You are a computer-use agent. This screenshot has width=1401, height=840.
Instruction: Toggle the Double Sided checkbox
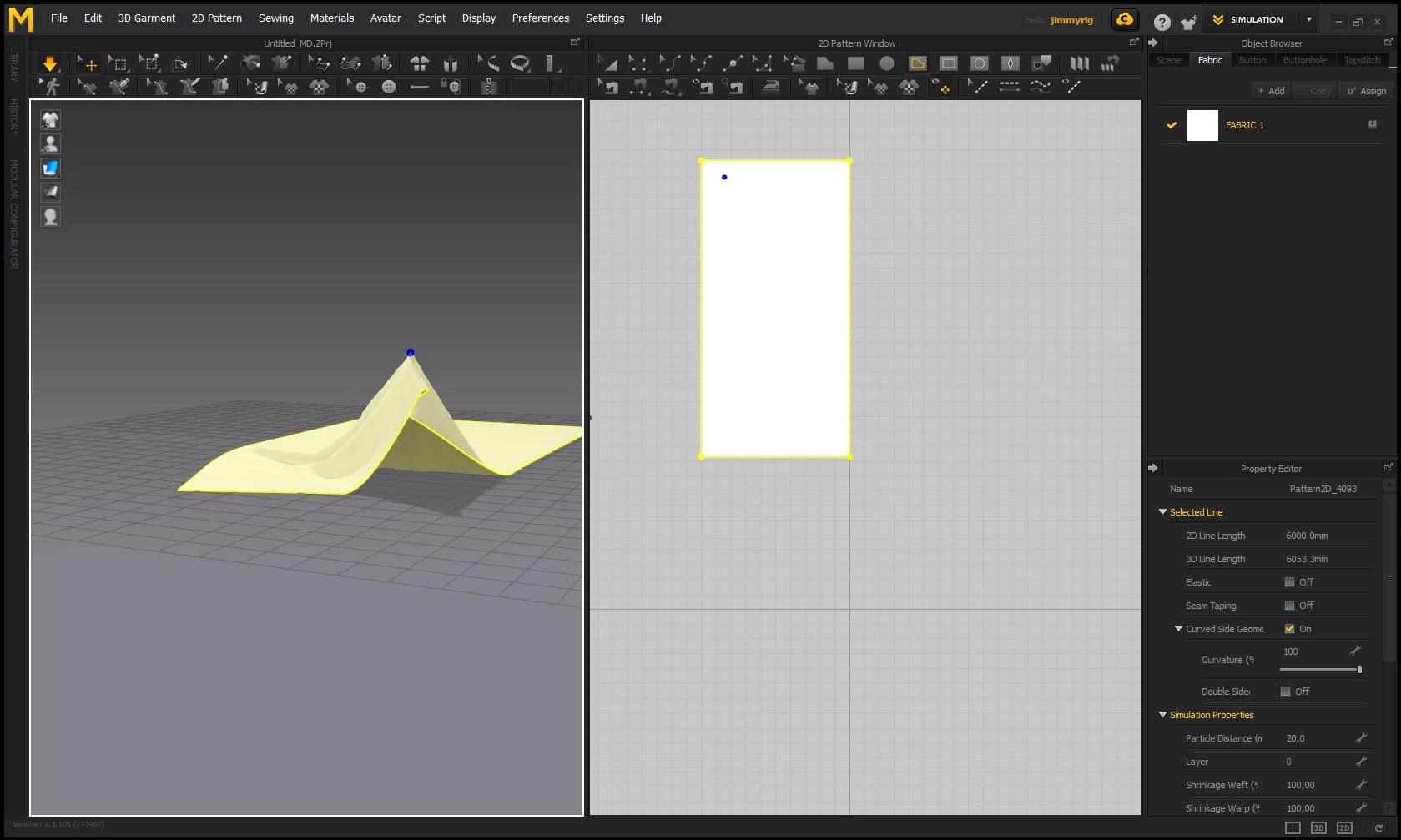pos(1285,692)
